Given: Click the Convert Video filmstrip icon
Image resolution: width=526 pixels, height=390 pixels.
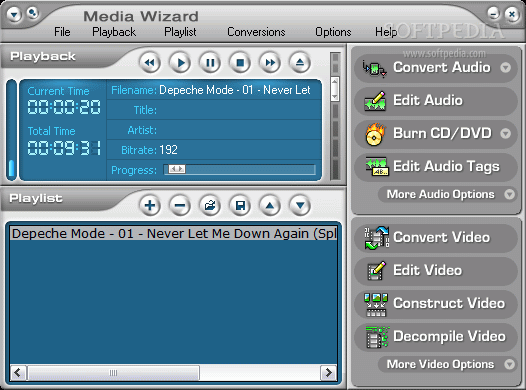Looking at the screenshot, I should pos(376,238).
